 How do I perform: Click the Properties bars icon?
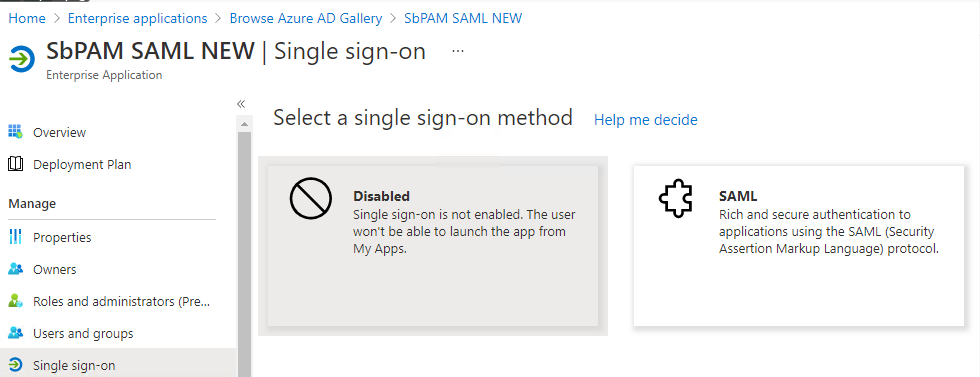pyautogui.click(x=15, y=238)
